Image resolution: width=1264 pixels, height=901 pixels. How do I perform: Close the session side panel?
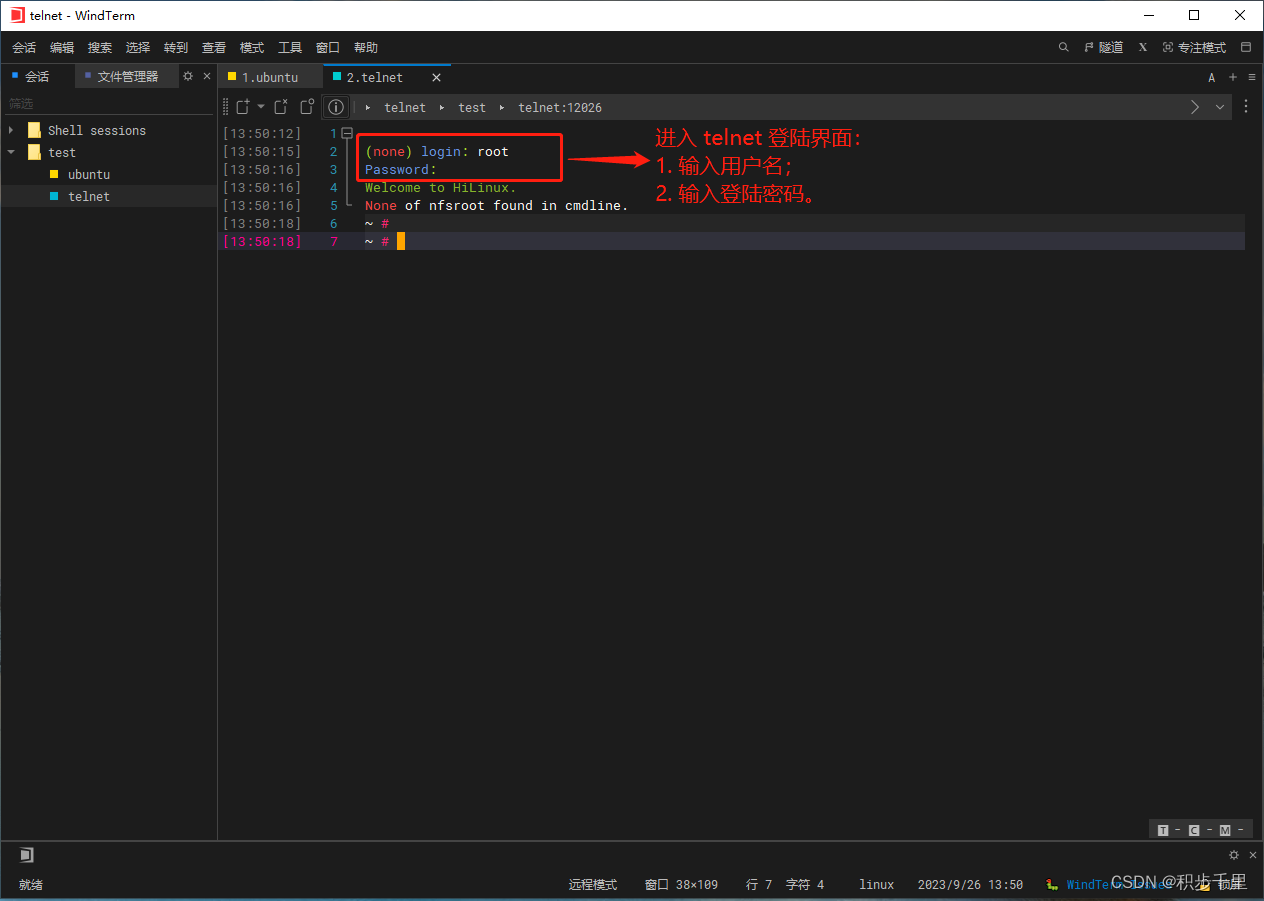207,76
